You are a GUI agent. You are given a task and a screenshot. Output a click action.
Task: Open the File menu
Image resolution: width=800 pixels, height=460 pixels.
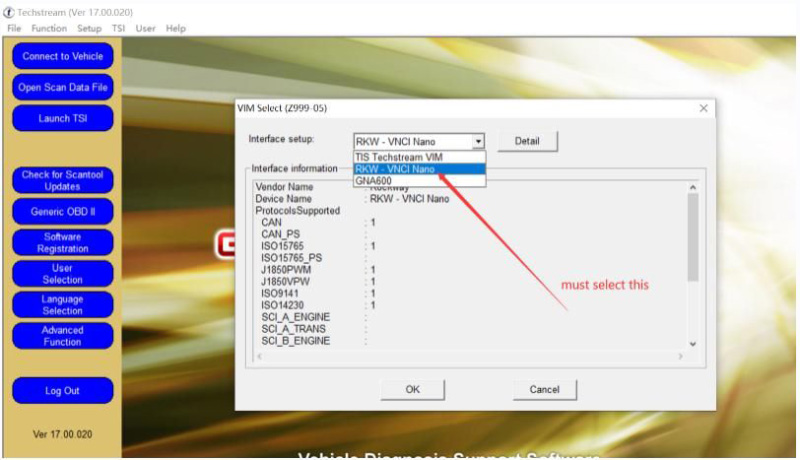pyautogui.click(x=14, y=29)
